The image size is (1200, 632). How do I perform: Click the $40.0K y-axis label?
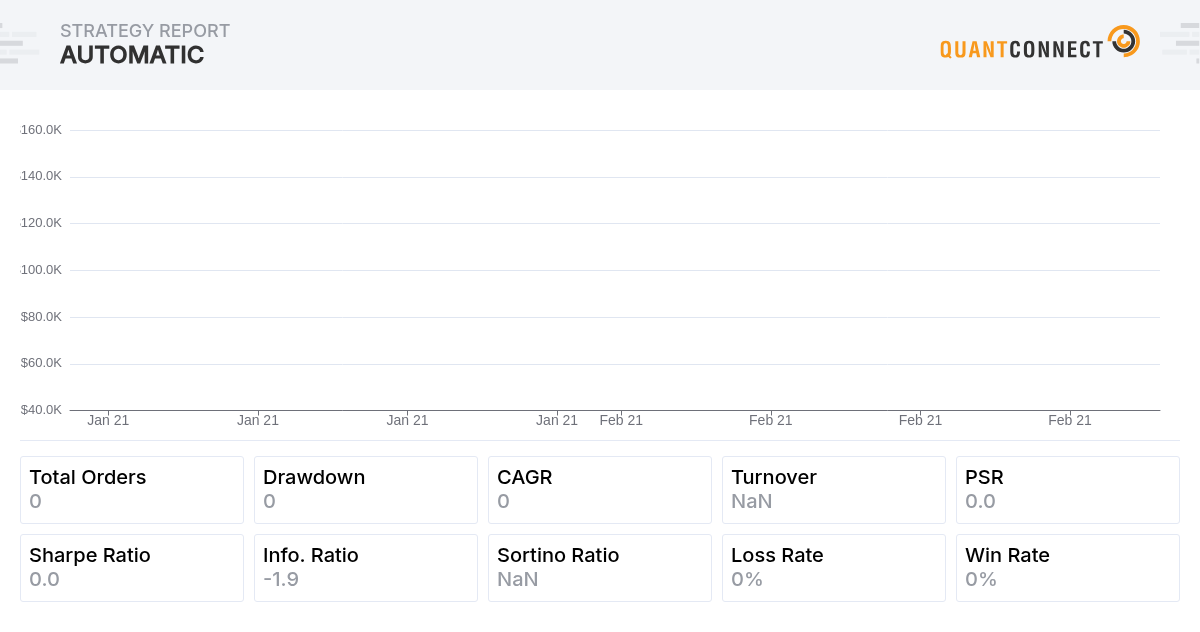(41, 410)
